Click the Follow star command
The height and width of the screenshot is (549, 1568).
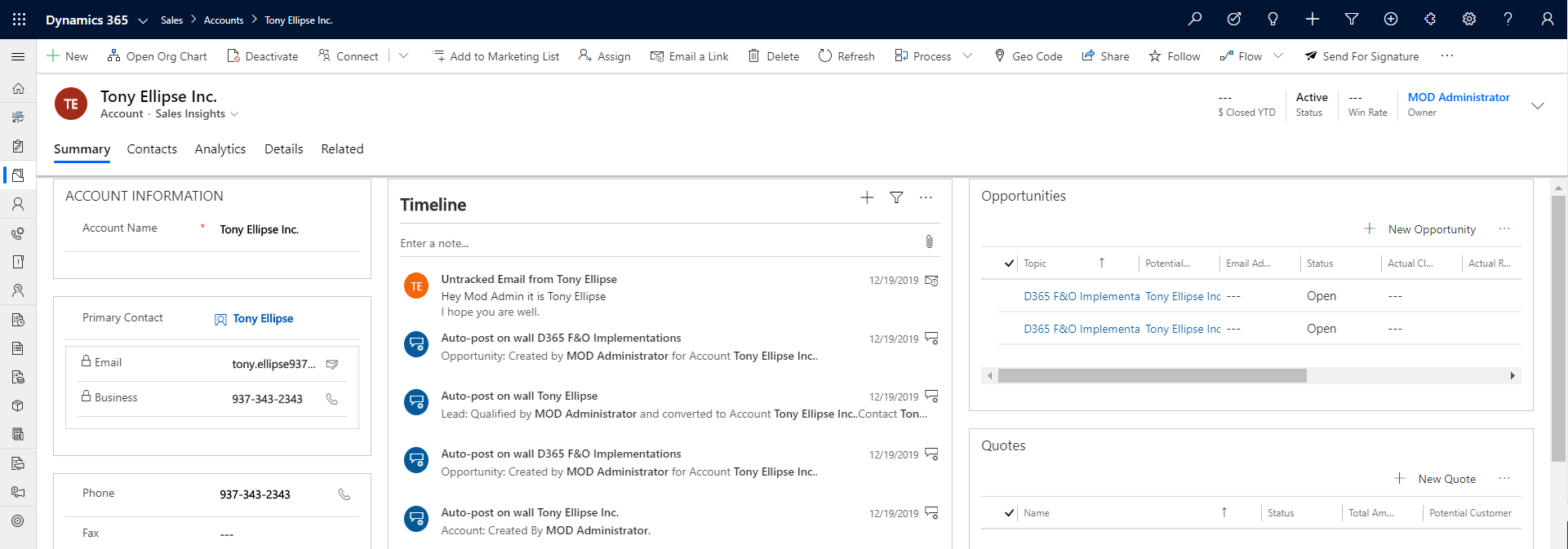pos(1174,56)
